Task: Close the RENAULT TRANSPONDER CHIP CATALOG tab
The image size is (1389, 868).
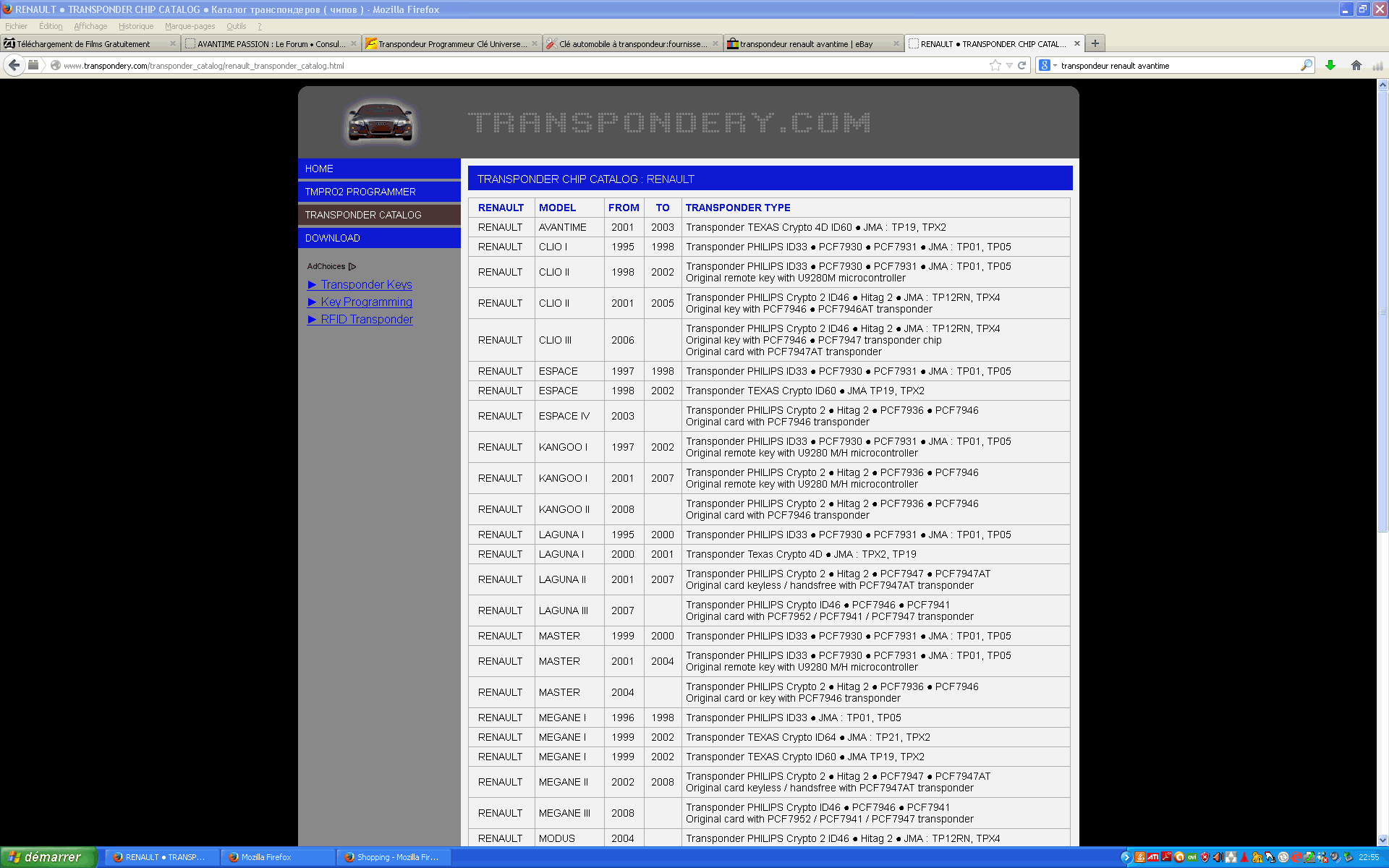Action: pyautogui.click(x=1077, y=43)
